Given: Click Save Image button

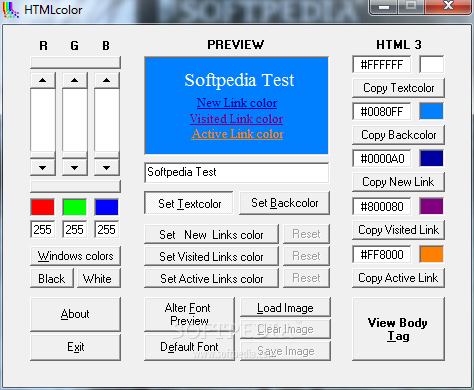Looking at the screenshot, I should tap(285, 351).
